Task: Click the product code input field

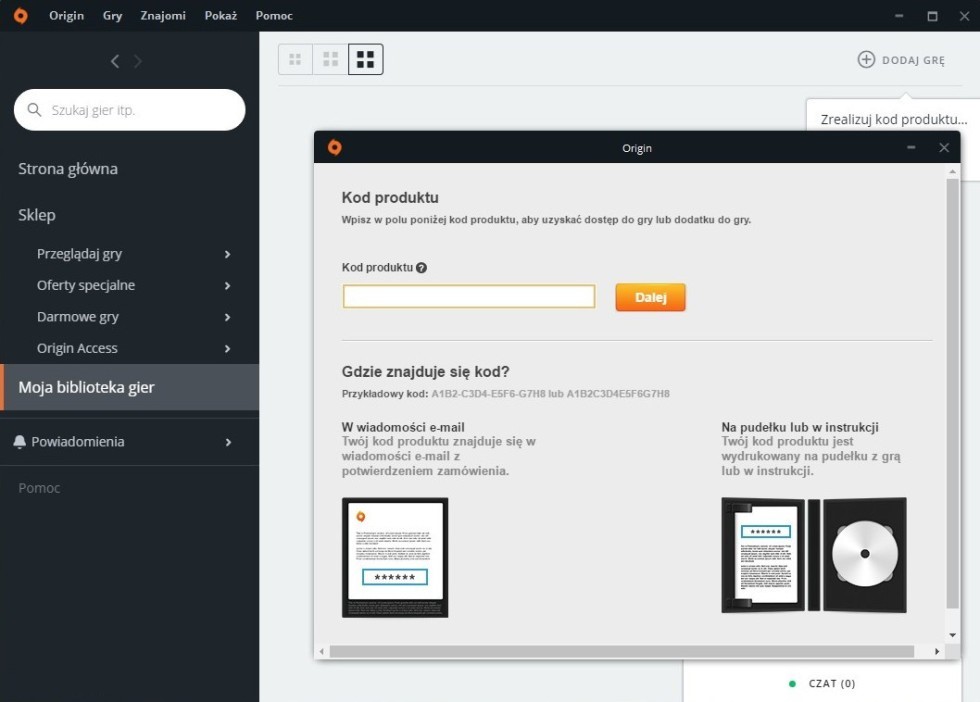Action: click(x=469, y=296)
